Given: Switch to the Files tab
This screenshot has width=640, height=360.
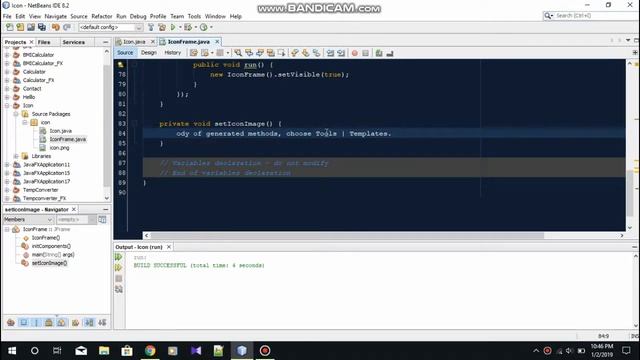Looking at the screenshot, I should point(44,42).
